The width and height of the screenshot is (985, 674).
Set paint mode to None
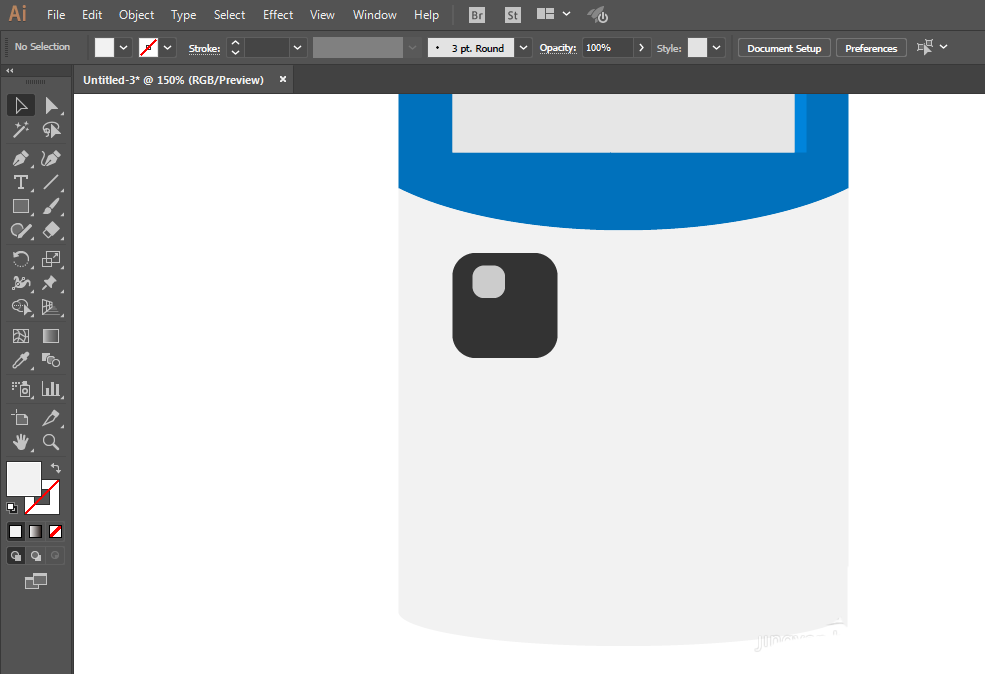coord(56,531)
